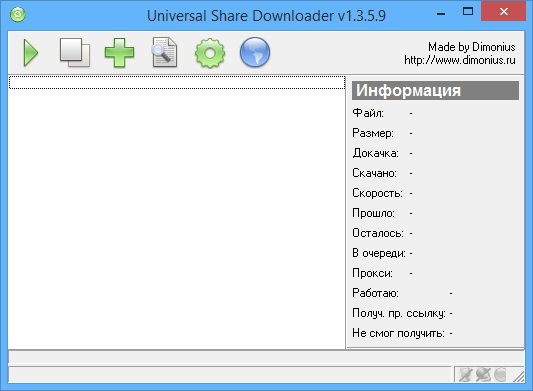Open the http://www.dimonius.ru link

pos(460,60)
